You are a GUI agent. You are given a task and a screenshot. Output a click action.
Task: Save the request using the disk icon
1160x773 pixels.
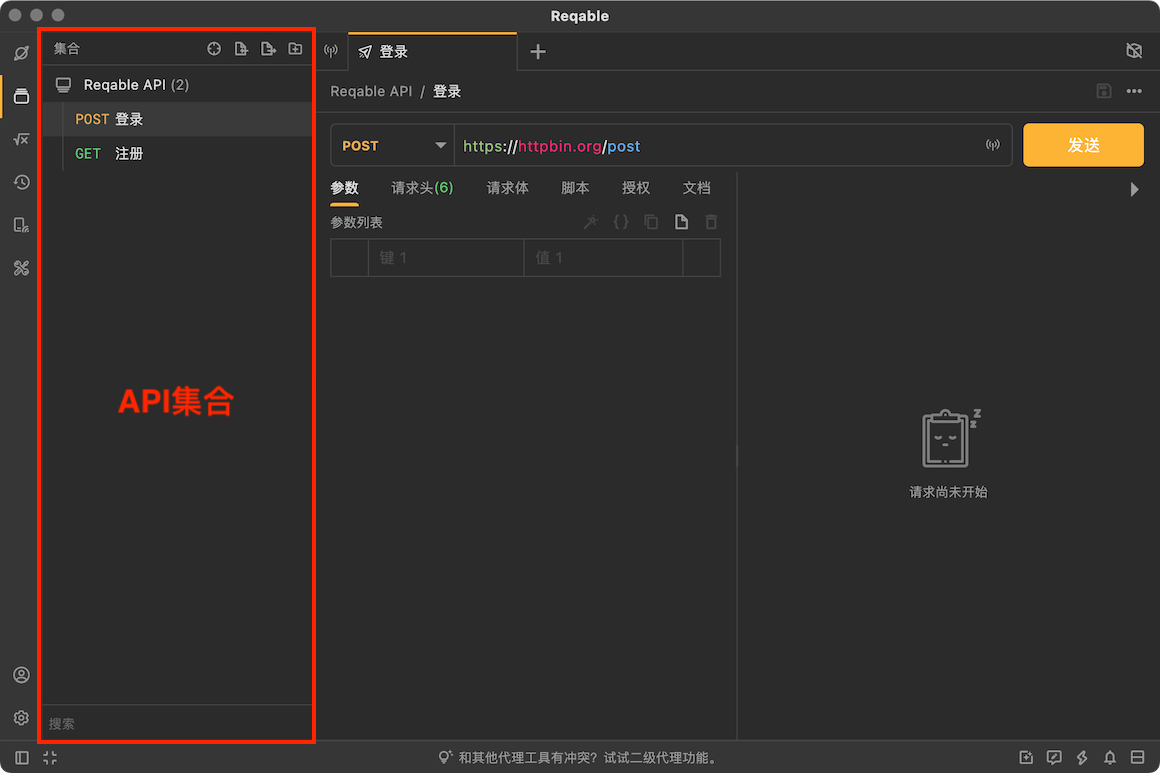pyautogui.click(x=1104, y=91)
